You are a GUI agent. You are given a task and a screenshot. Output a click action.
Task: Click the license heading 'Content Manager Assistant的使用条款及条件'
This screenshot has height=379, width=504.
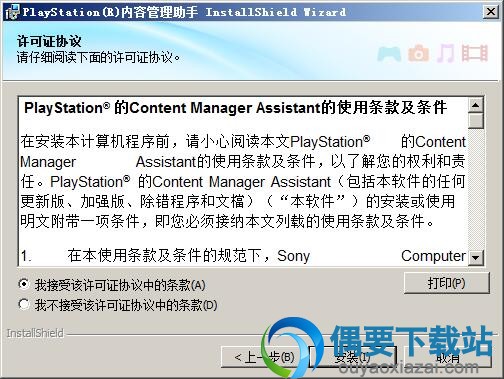pos(288,108)
